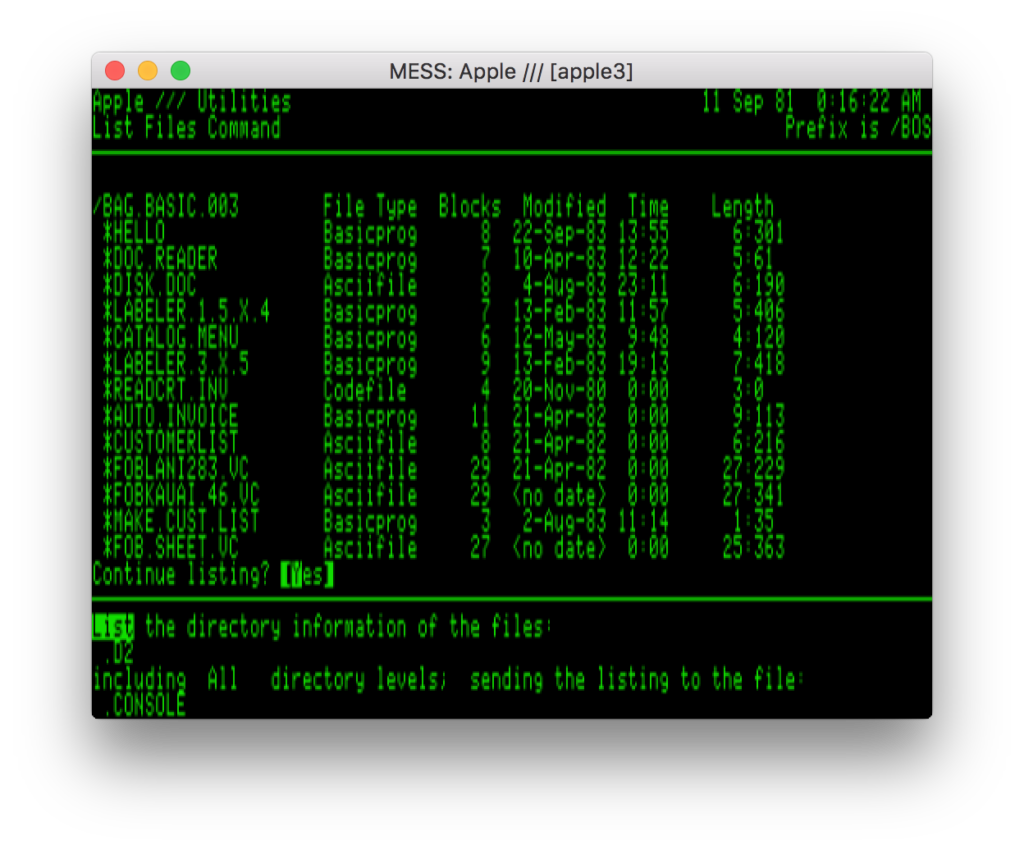
Task: Click time '19:13' in LABELER.3.X.5 row
Action: point(643,364)
